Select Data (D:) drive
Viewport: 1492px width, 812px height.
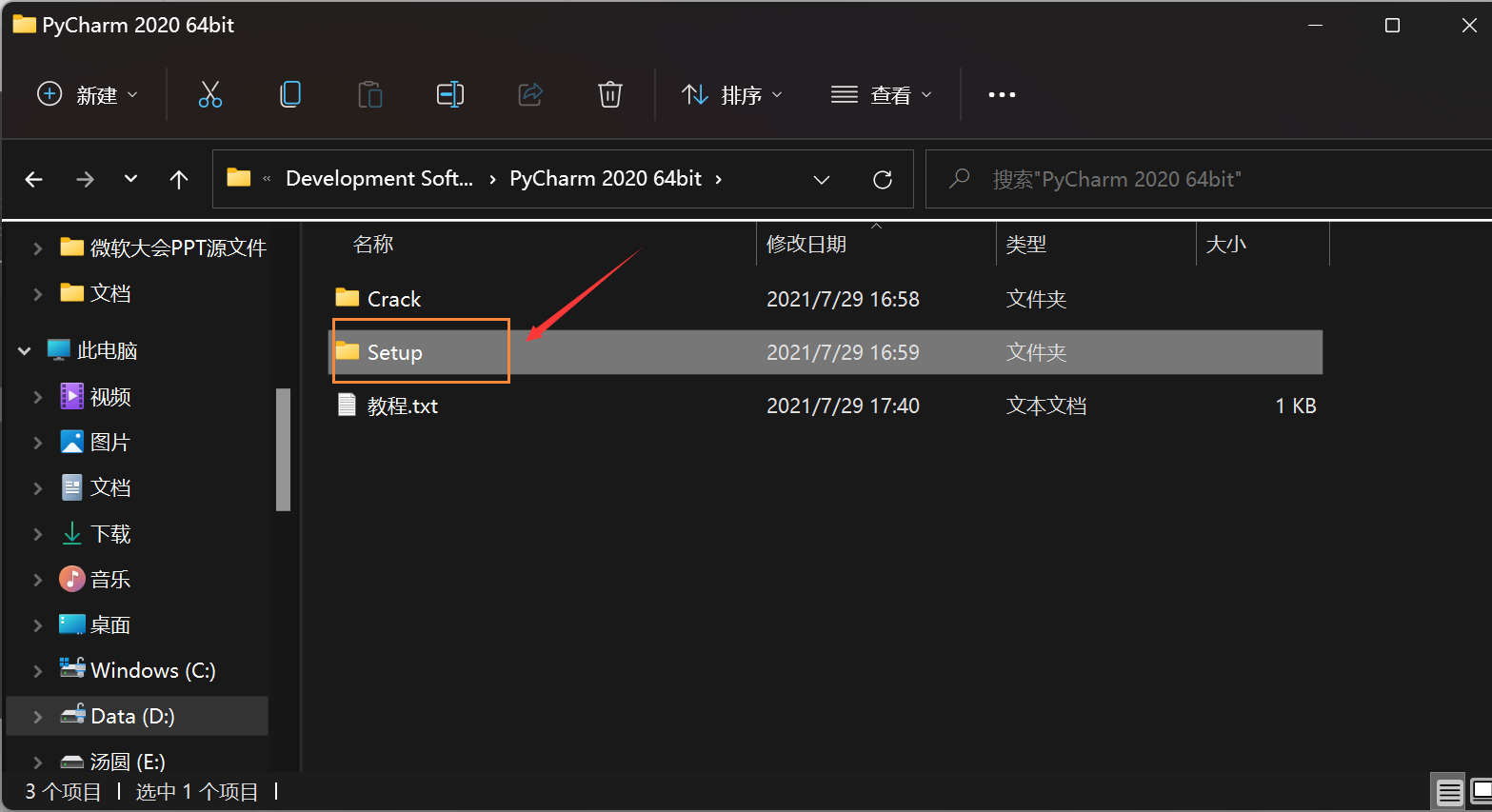pos(132,716)
